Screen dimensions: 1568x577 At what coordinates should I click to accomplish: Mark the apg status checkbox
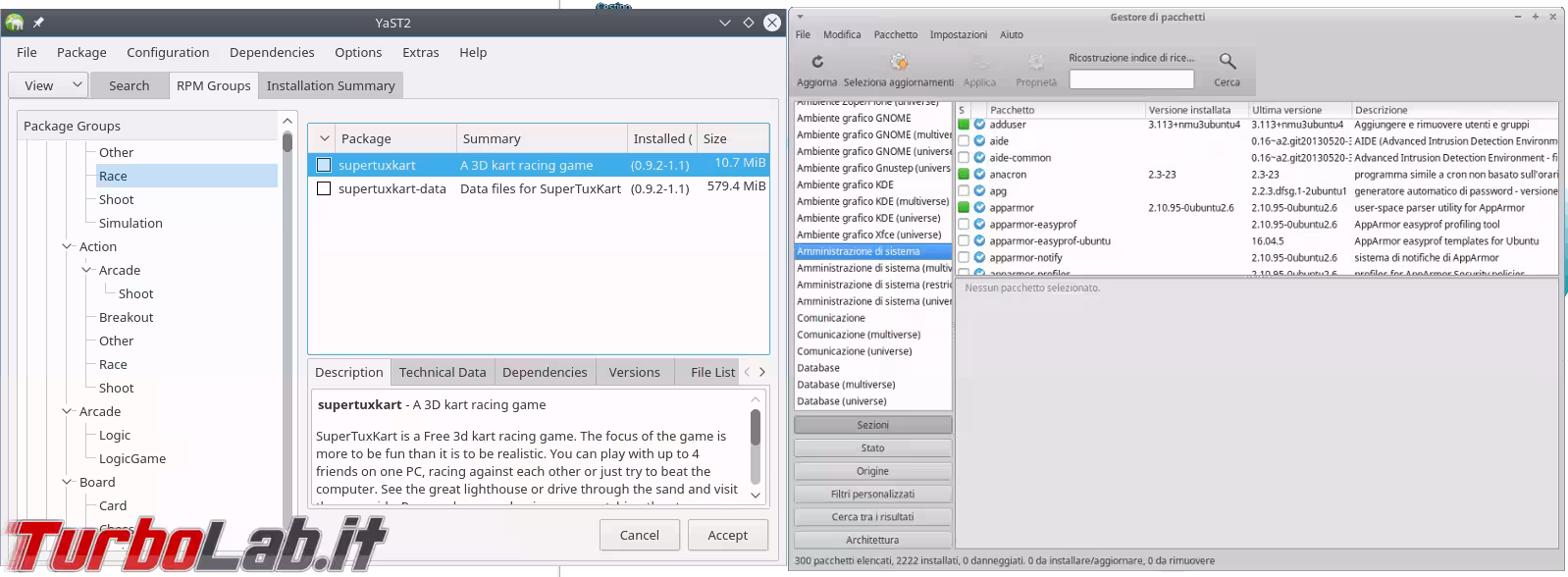pyautogui.click(x=964, y=191)
